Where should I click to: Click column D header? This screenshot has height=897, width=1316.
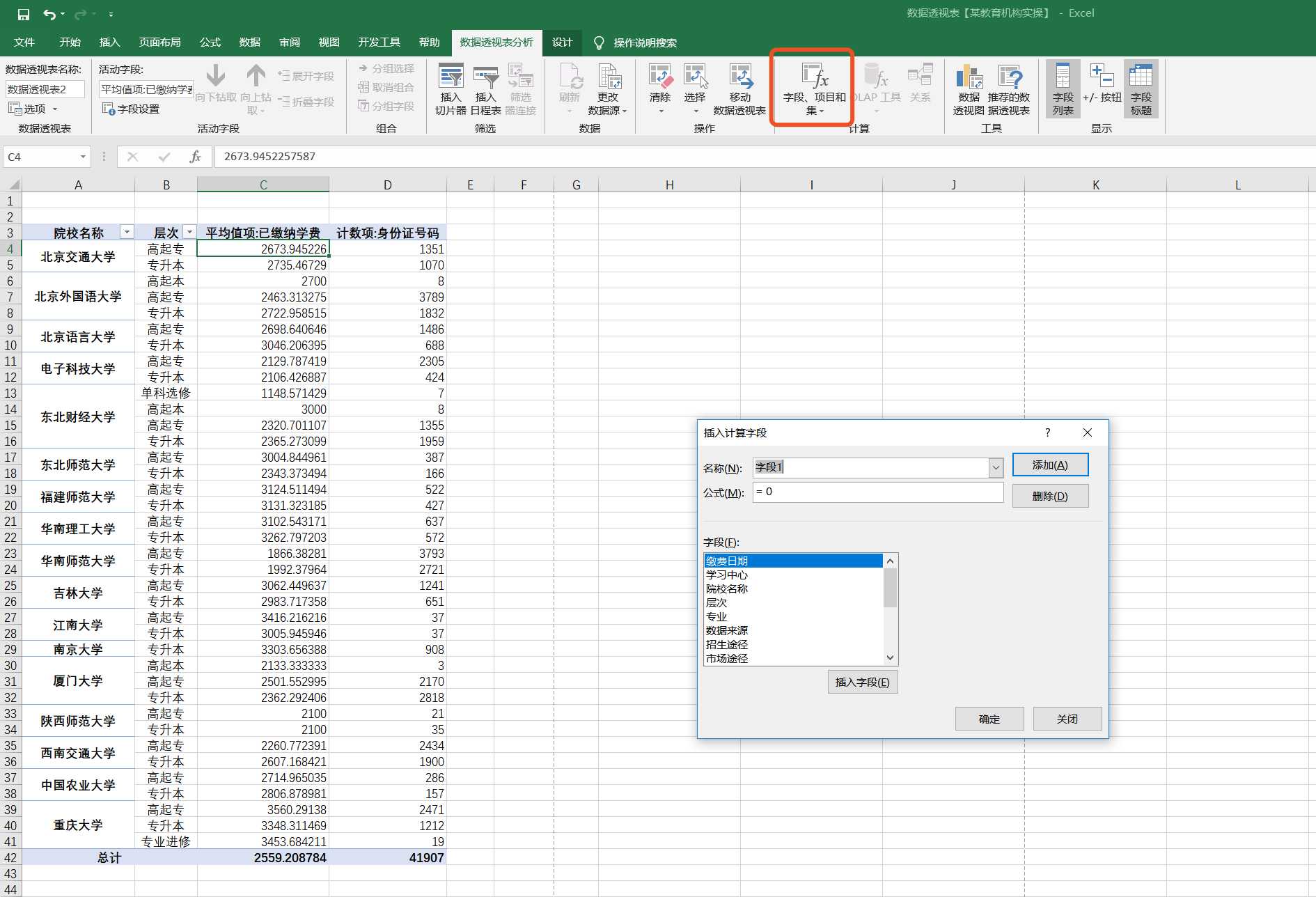point(388,185)
